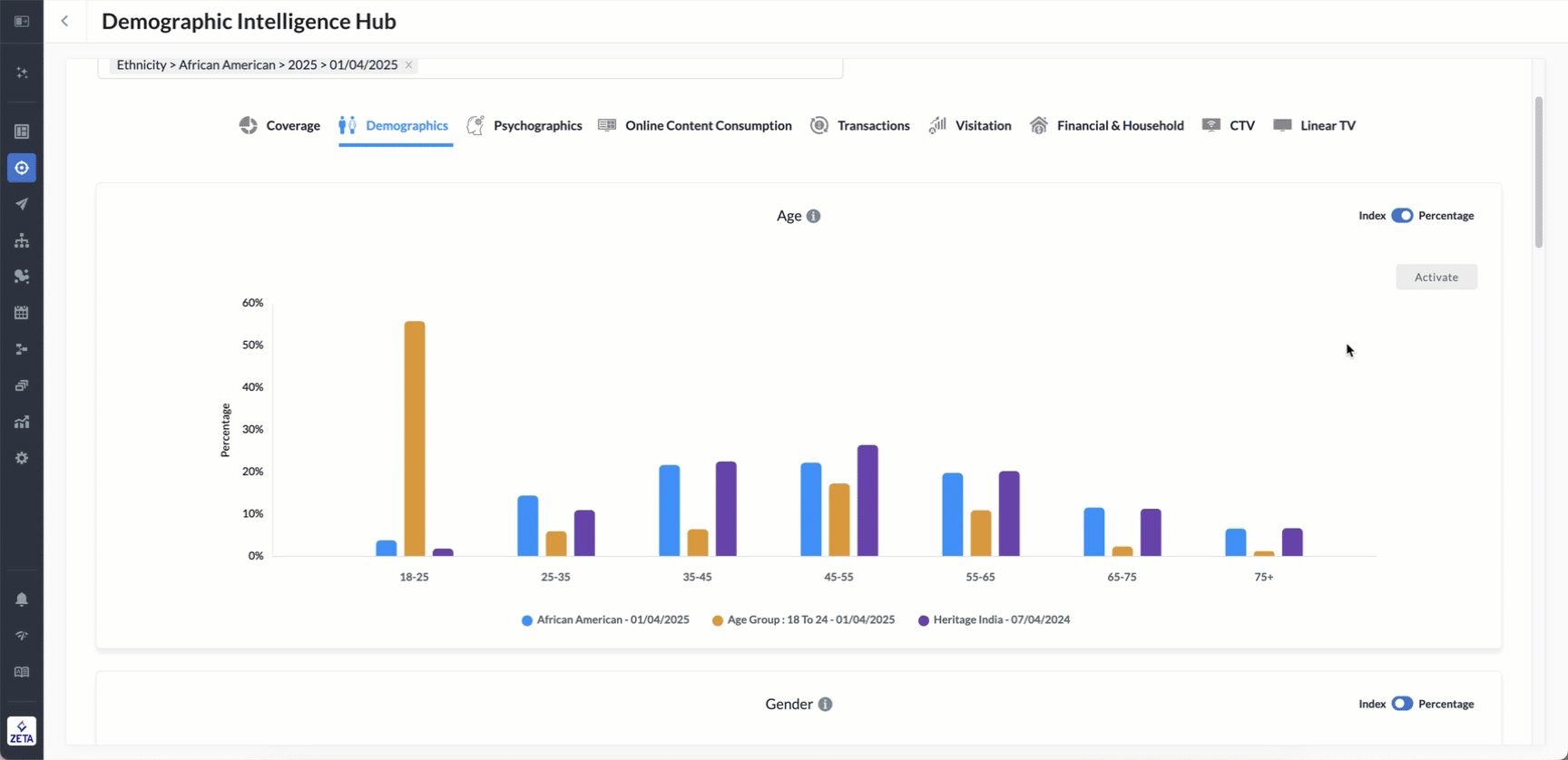1568x760 pixels.
Task: Click the audience search input field
Action: 626,66
